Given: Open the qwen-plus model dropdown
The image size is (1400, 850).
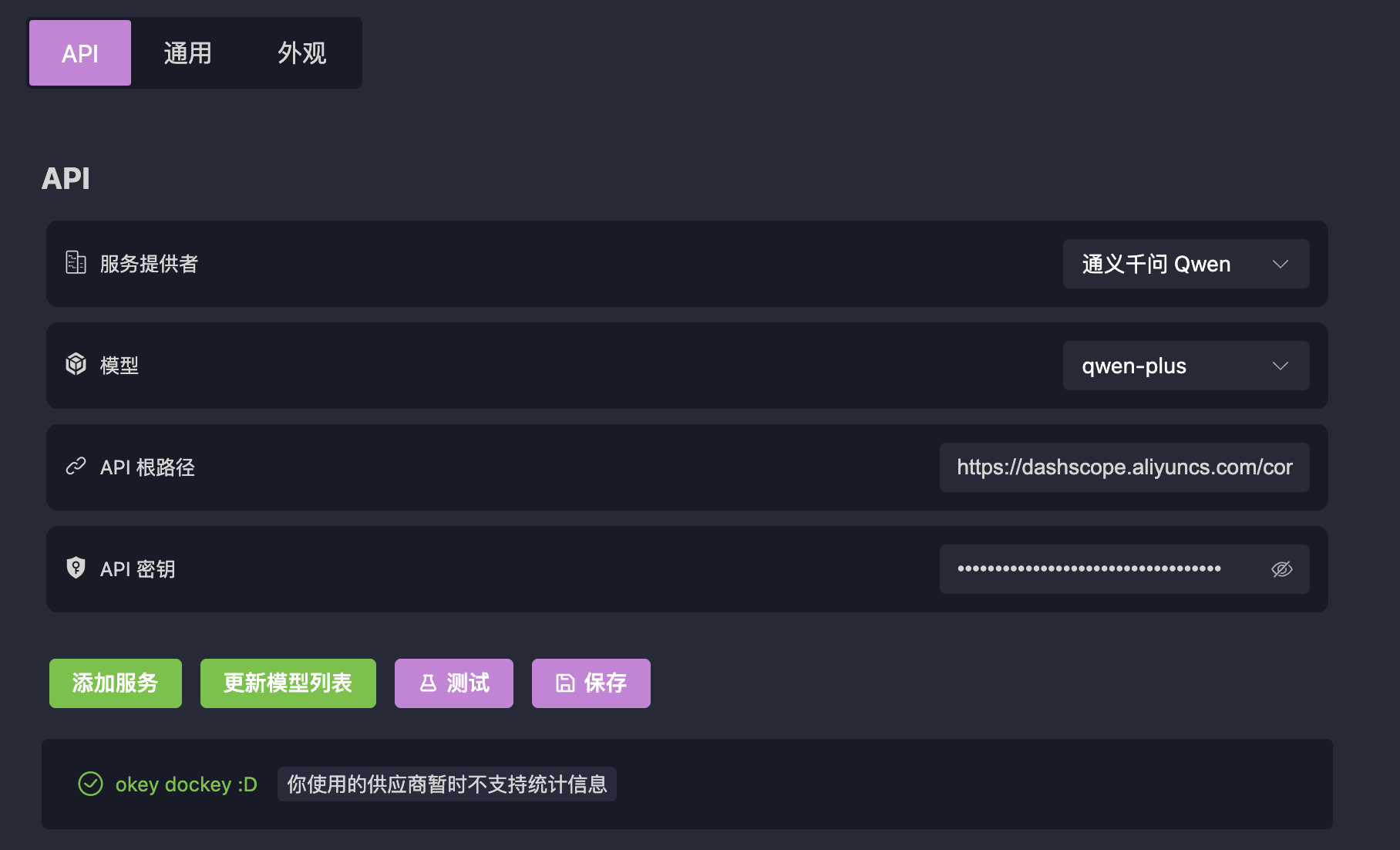Looking at the screenshot, I should 1156,366.
